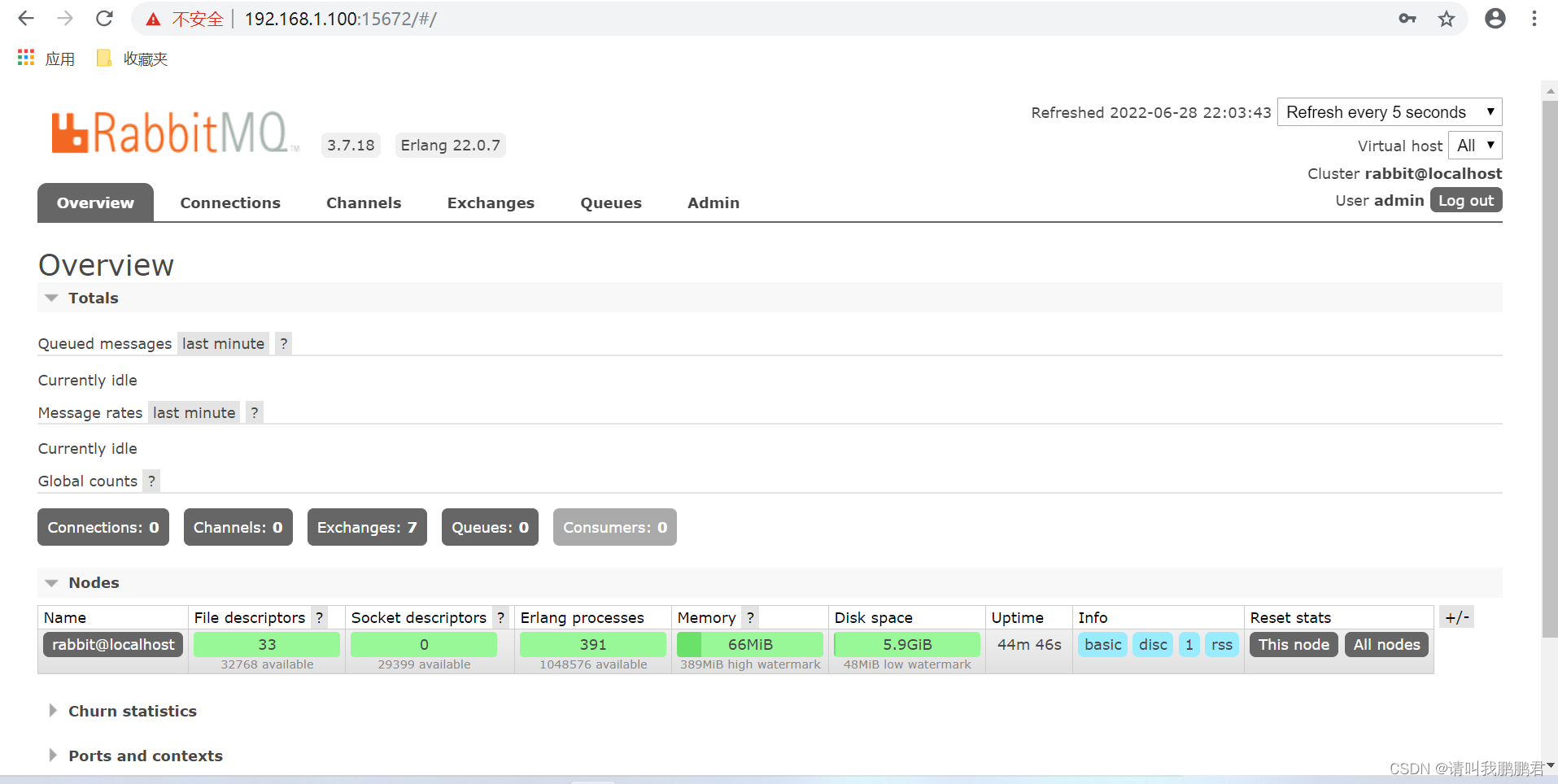Click the Global counts help icon
This screenshot has width=1558, height=784.
[x=151, y=481]
